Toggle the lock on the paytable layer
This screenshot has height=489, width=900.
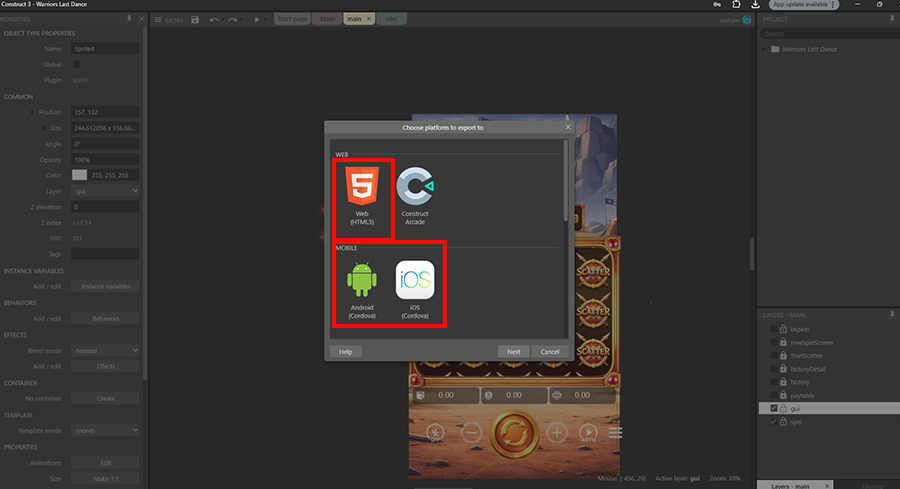pyautogui.click(x=783, y=395)
